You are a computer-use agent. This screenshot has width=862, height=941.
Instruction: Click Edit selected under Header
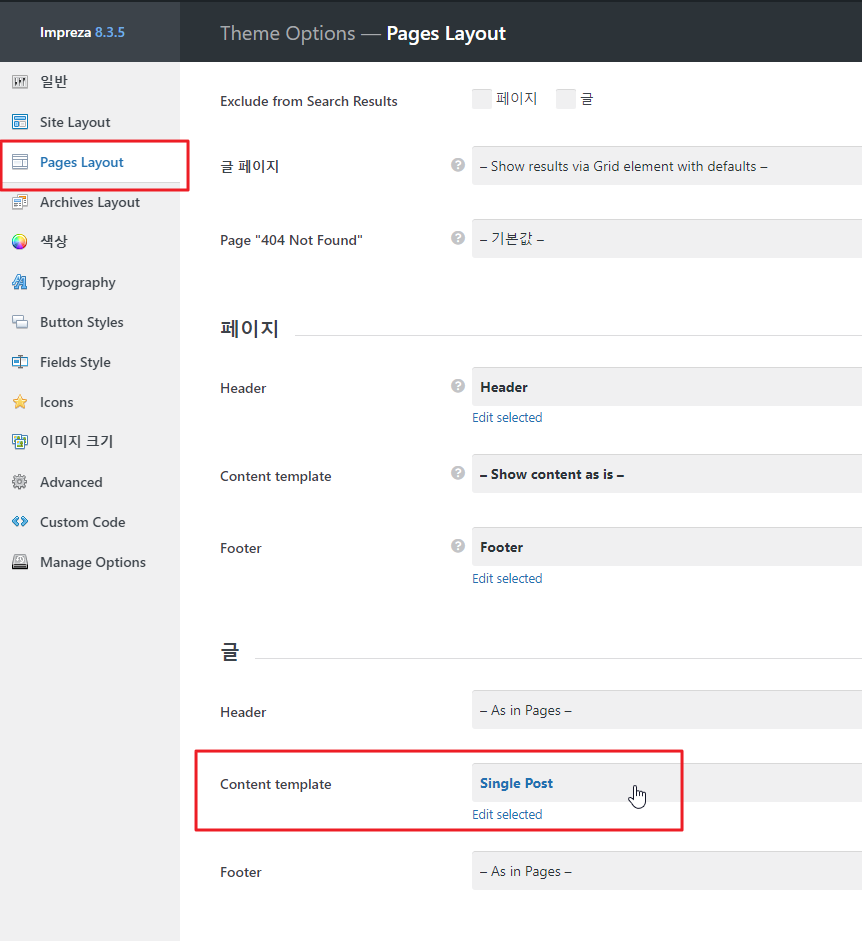(x=507, y=418)
